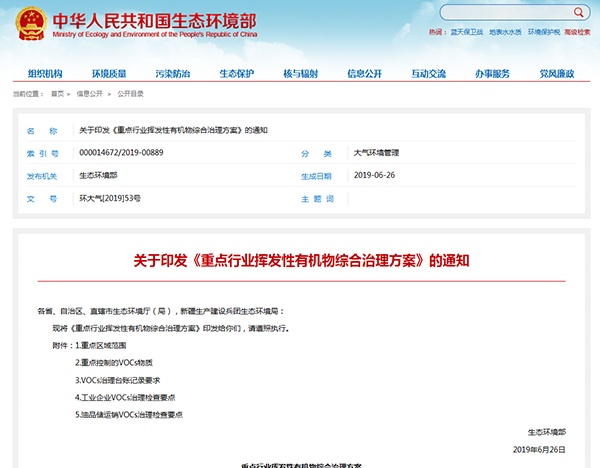Screen dimensions: 600x468
Task: Open 公开目录 in the breadcrumb
Action: (x=130, y=93)
